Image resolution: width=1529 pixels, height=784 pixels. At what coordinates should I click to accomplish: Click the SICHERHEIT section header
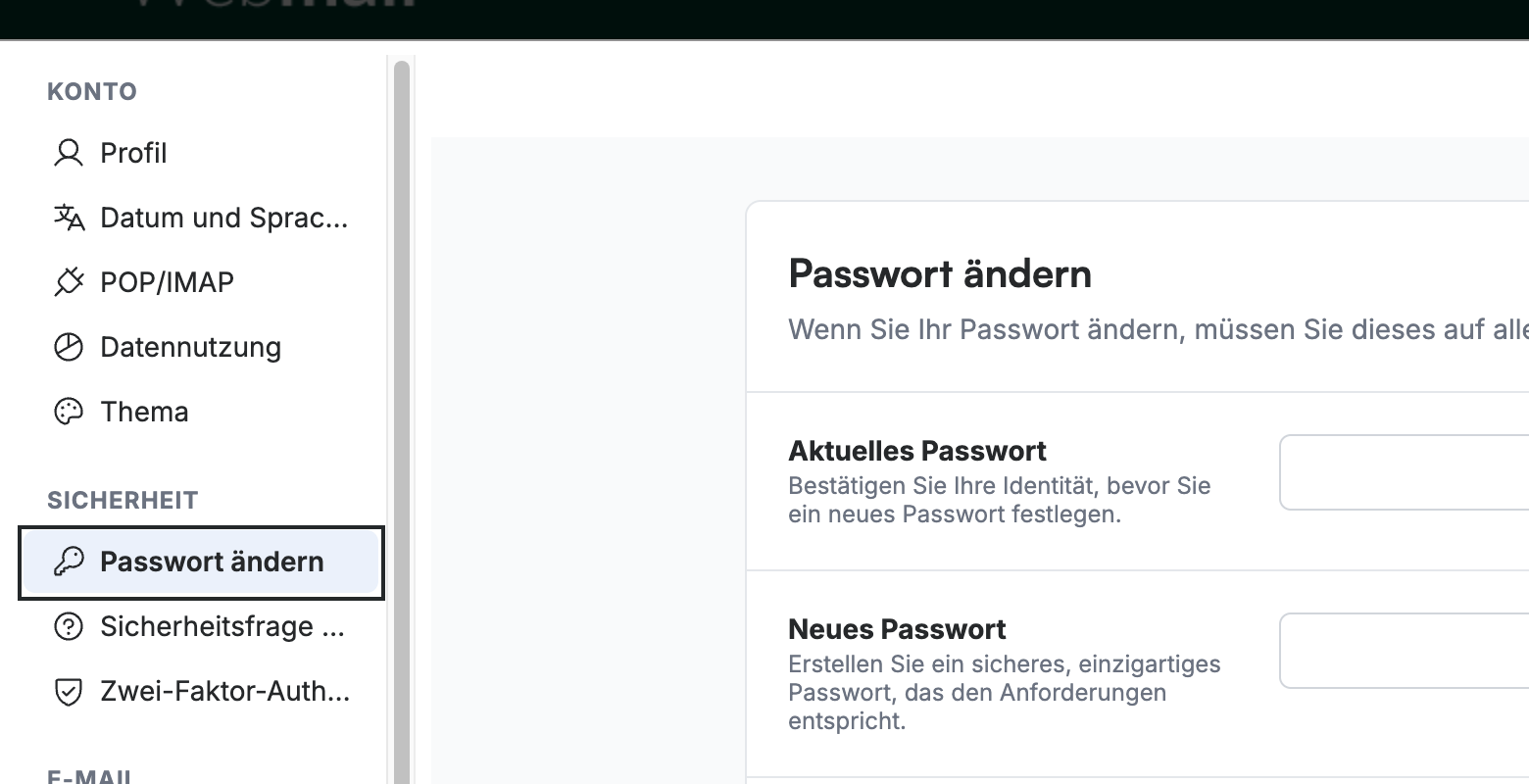coord(123,500)
